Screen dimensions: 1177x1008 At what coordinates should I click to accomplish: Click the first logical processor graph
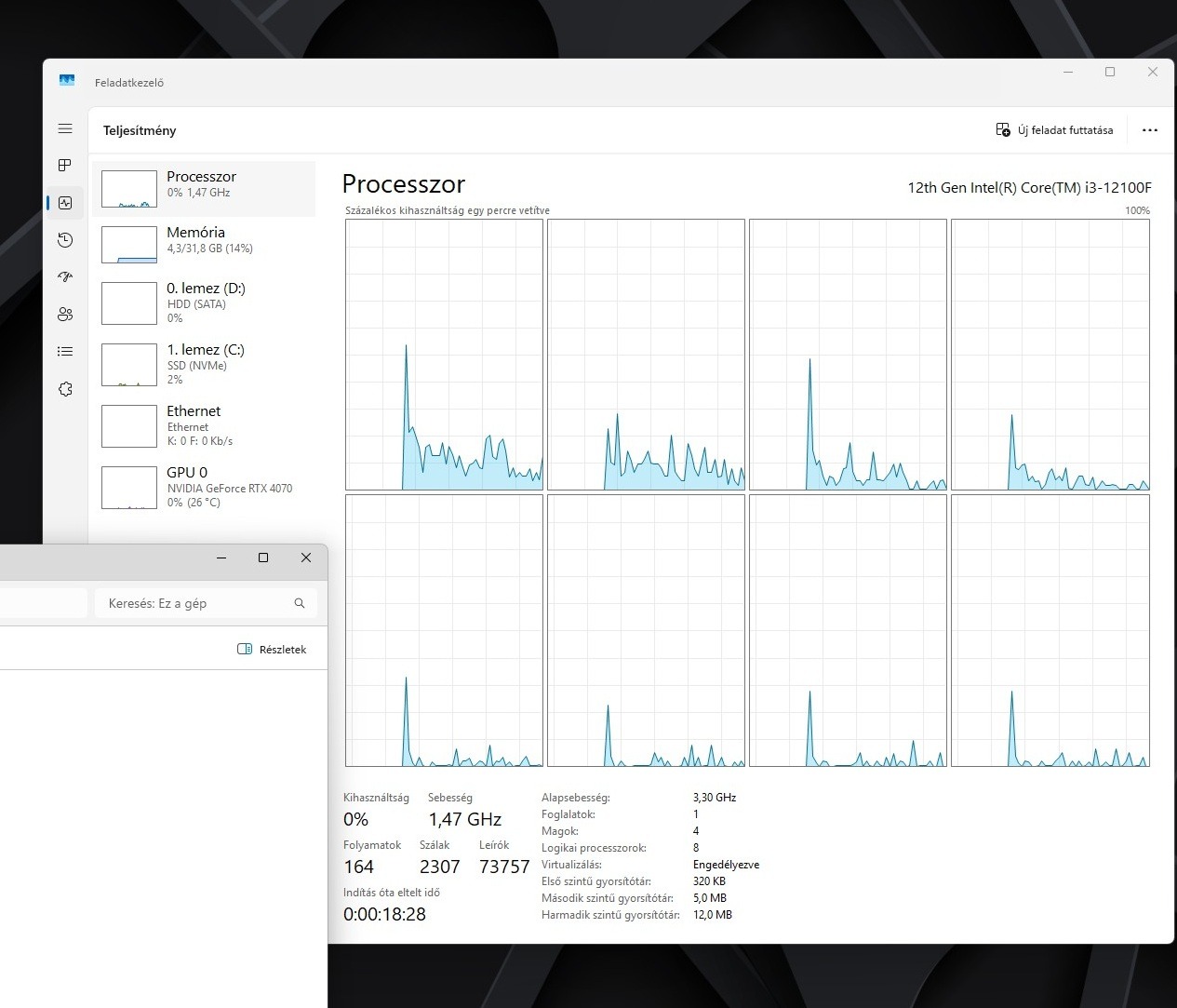pyautogui.click(x=444, y=355)
